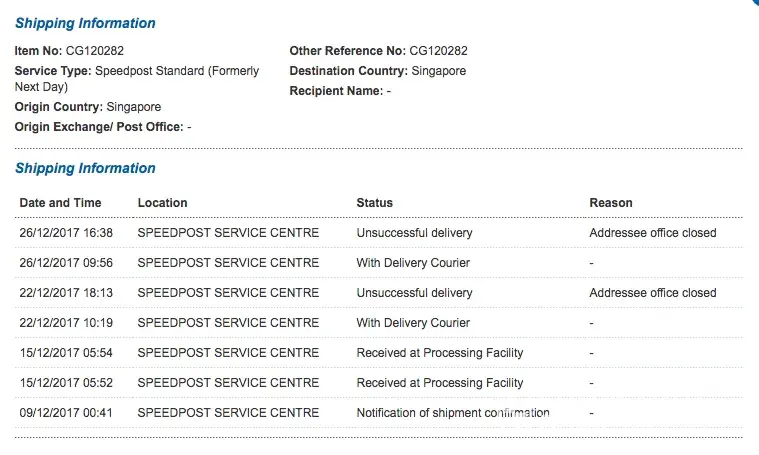Click the Recipient Name label
Screen dimensions: 759x455
335,91
